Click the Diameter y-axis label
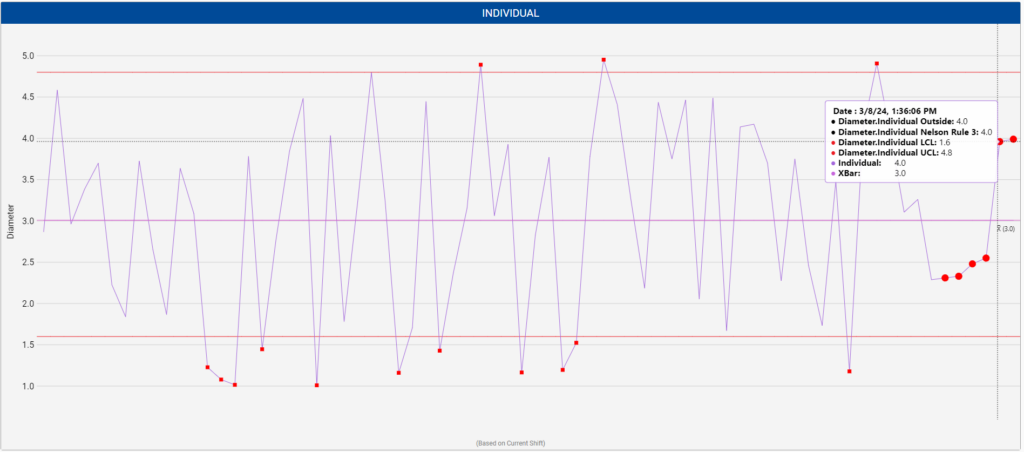1024x452 pixels. click(10, 220)
